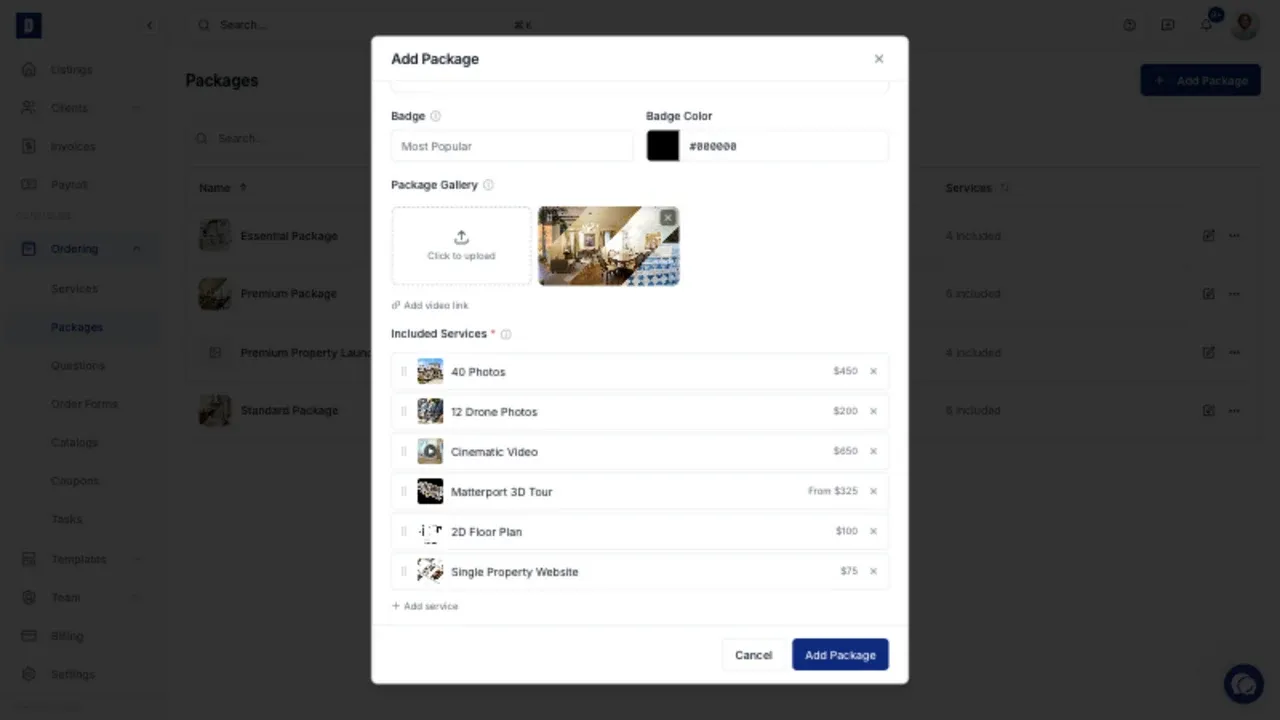This screenshot has width=1280, height=720.
Task: Click the Badge text field
Action: pyautogui.click(x=512, y=146)
